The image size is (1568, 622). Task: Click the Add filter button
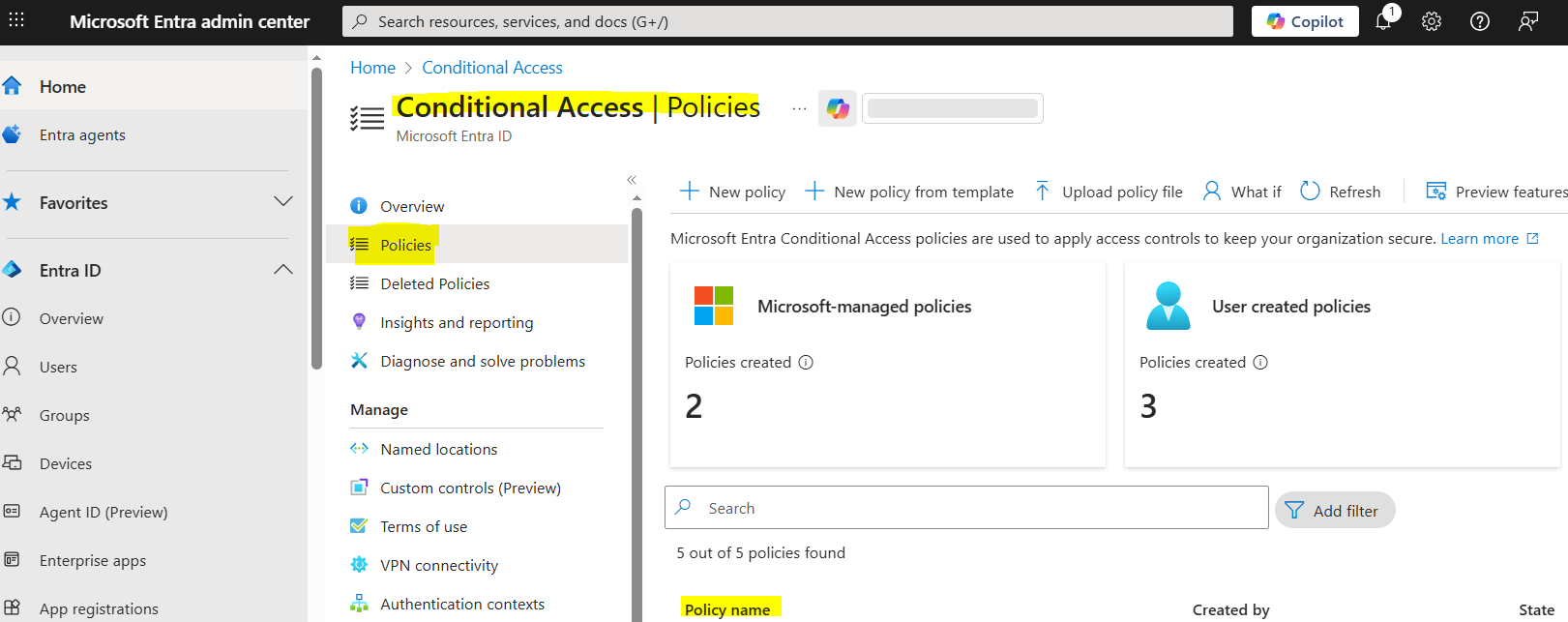1335,510
